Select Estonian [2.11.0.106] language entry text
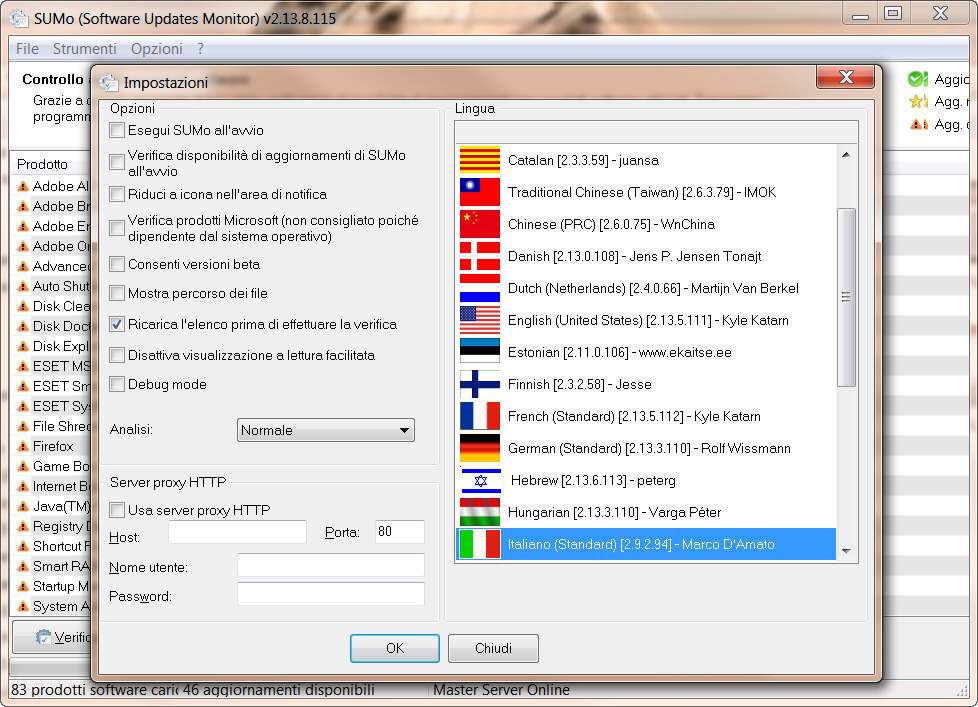 coord(619,352)
